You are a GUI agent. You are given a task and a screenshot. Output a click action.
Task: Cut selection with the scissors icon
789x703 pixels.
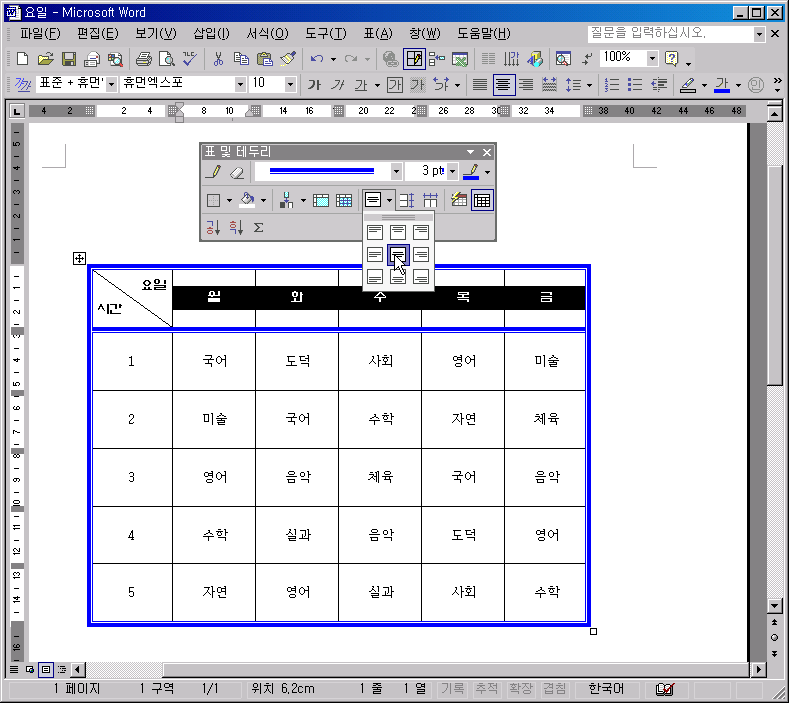click(x=218, y=59)
